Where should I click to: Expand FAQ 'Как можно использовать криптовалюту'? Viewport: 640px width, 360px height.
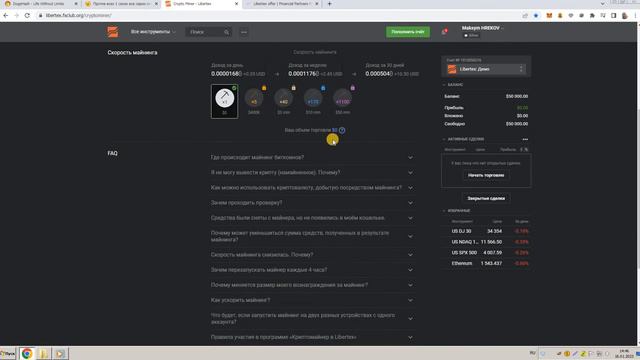(312, 188)
